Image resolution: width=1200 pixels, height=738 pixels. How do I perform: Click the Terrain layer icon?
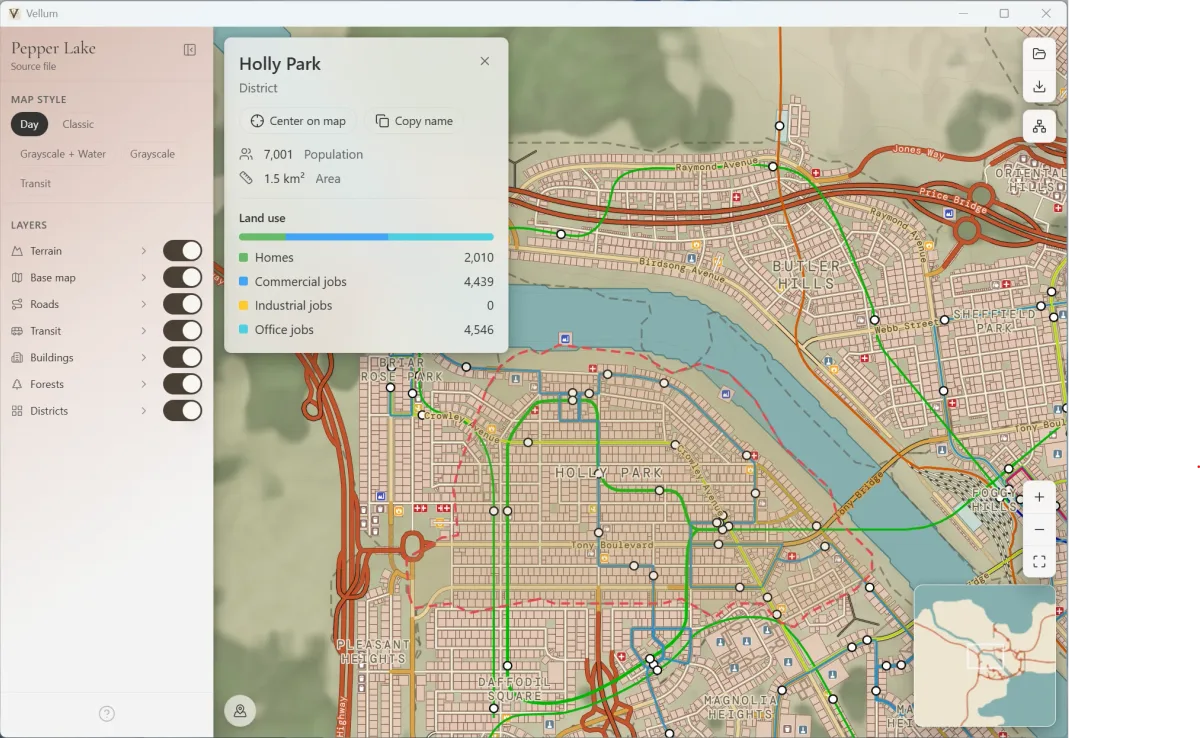(17, 251)
